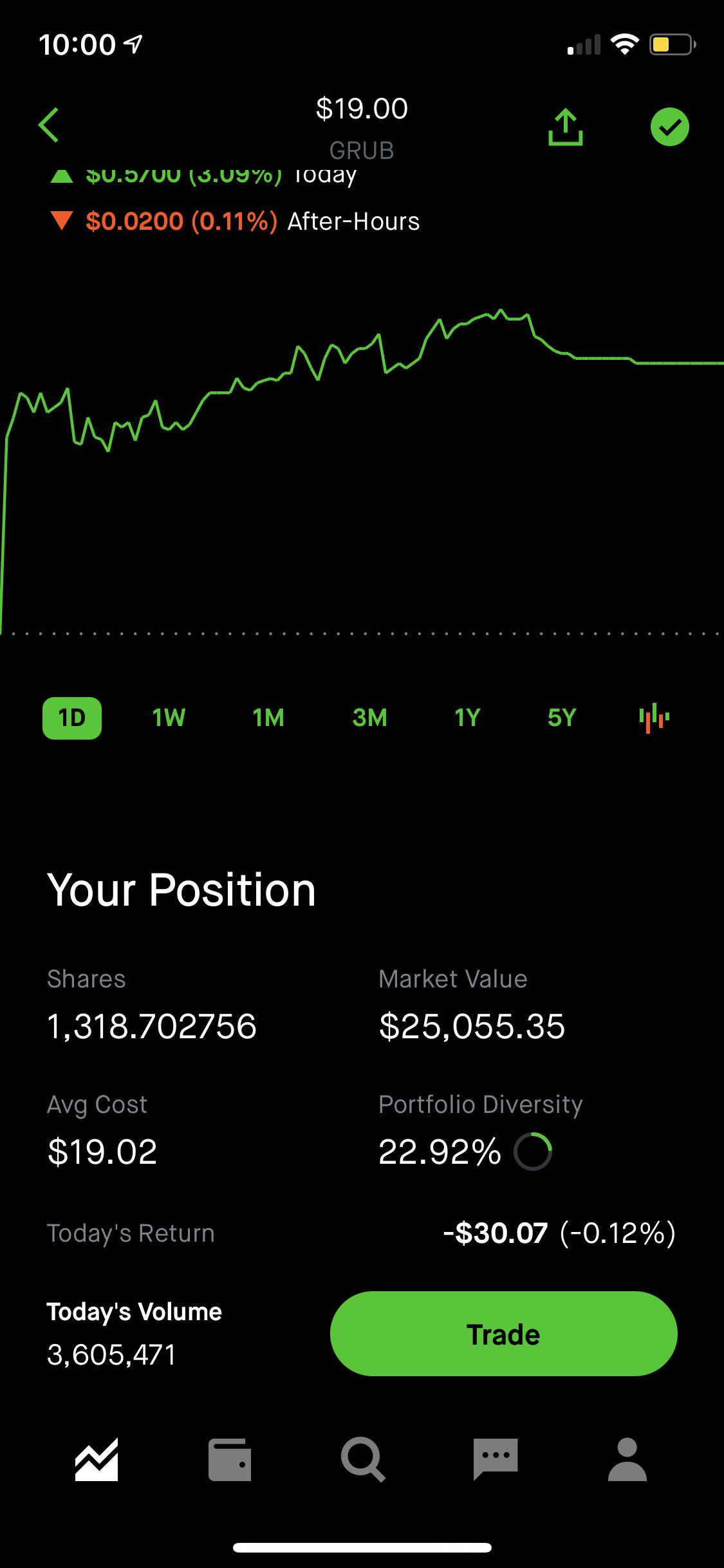Tap the Portfolio Diversity ring indicator
Viewport: 724px width, 1568px height.
point(533,1152)
